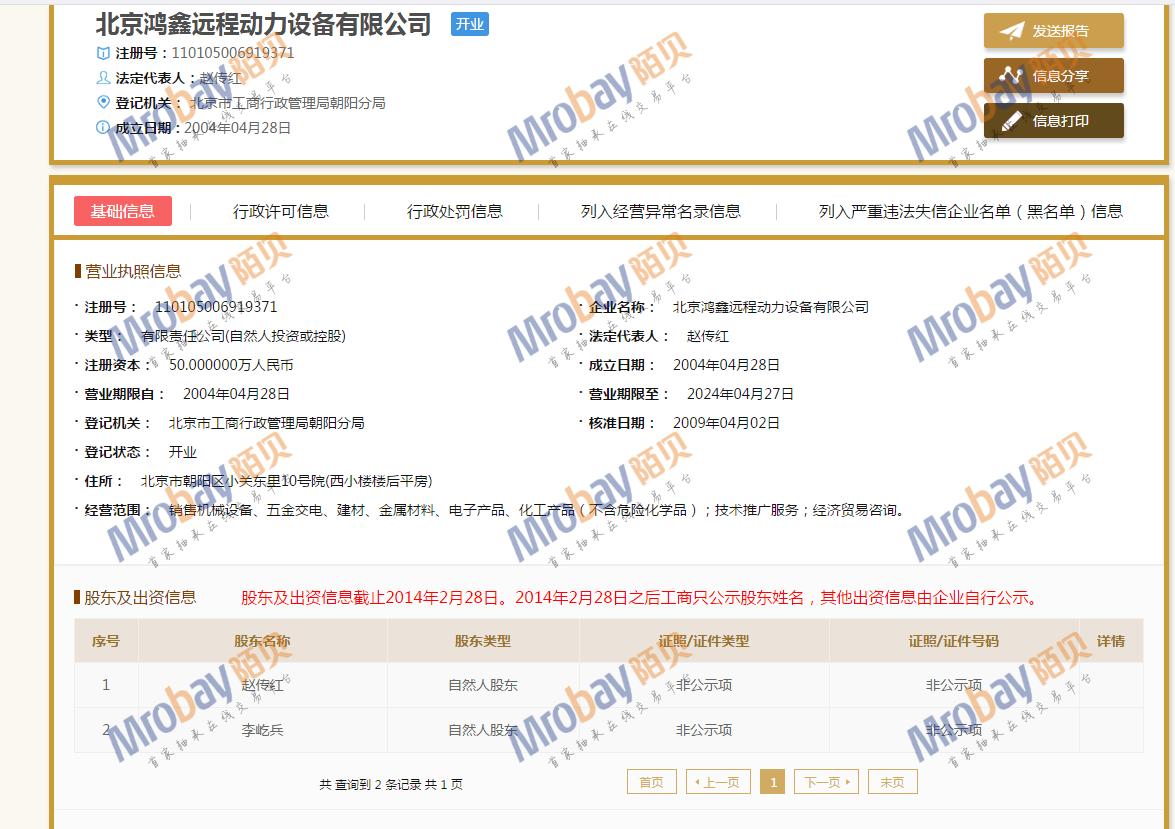The height and width of the screenshot is (829, 1175).
Task: Click the info icon beside 成立日期
Action: 103,128
